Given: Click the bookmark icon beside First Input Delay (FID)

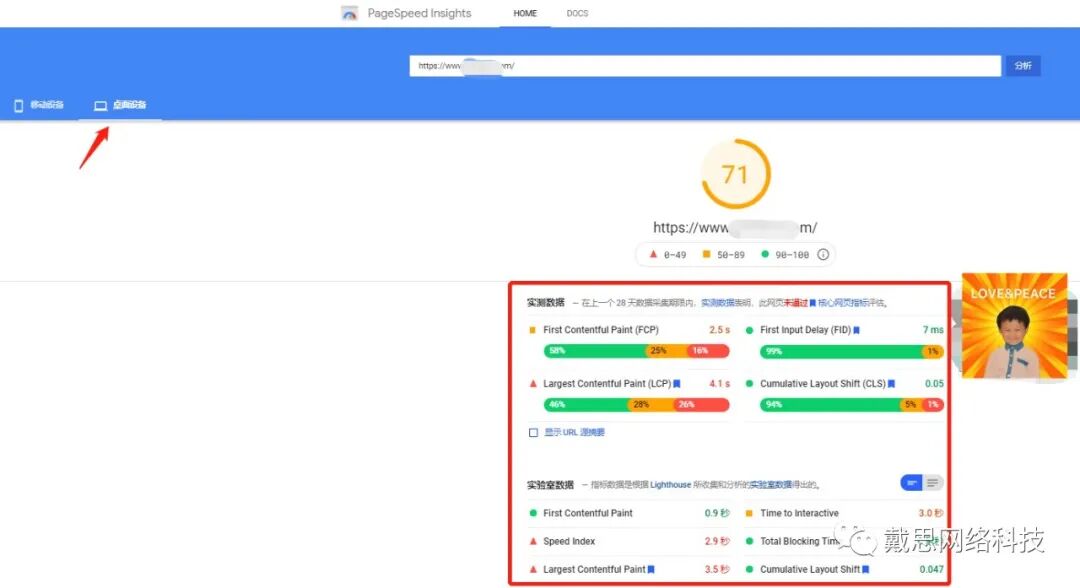Looking at the screenshot, I should point(856,330).
